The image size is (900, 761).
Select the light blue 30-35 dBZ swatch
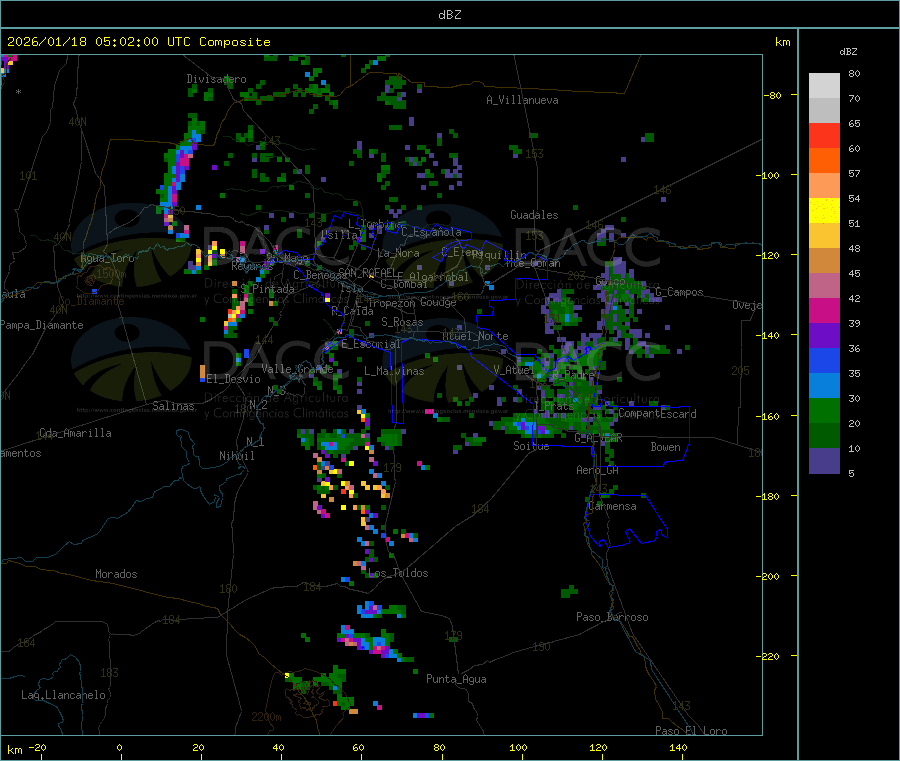click(824, 386)
